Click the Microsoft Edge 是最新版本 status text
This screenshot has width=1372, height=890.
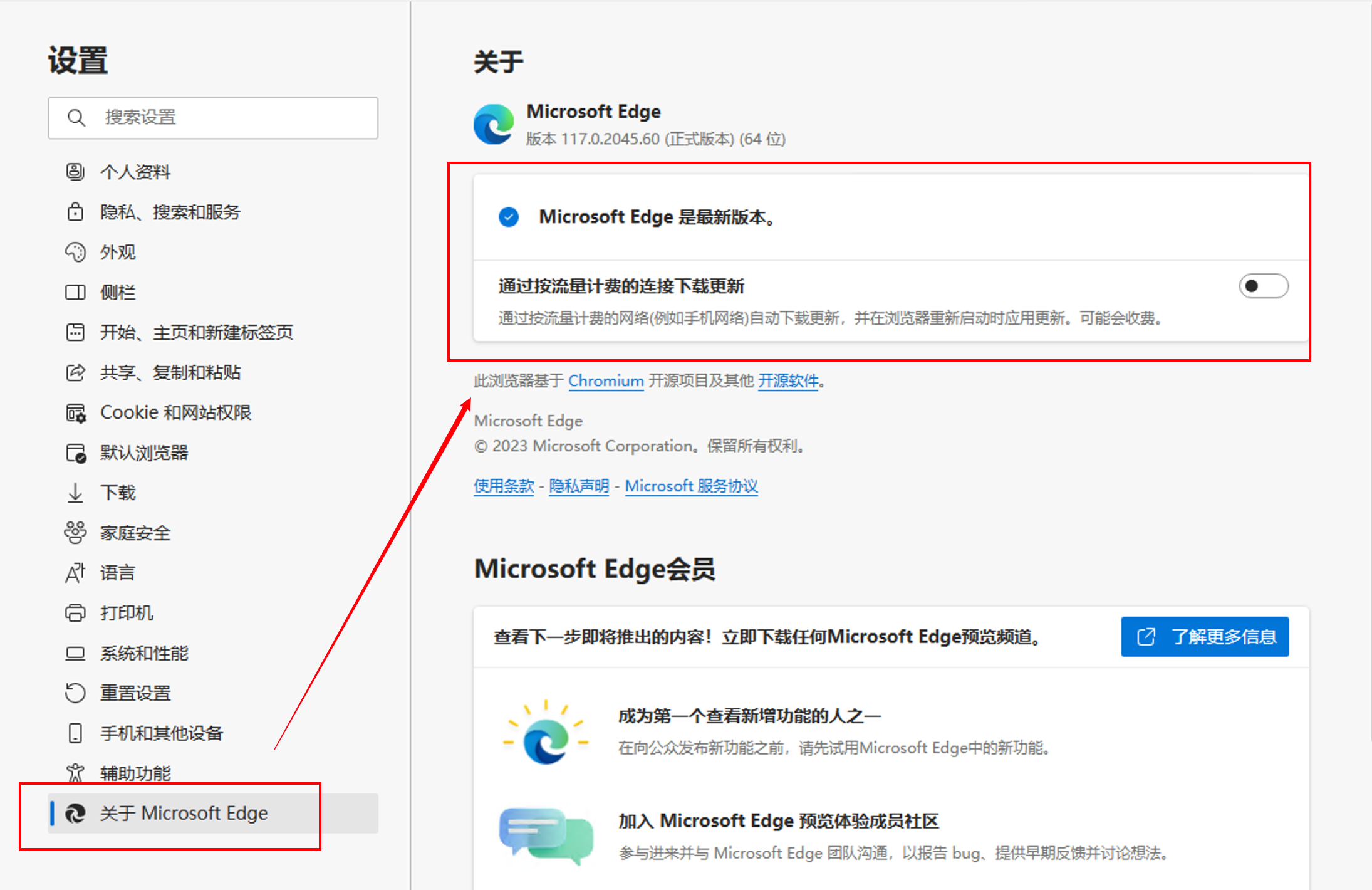[658, 217]
